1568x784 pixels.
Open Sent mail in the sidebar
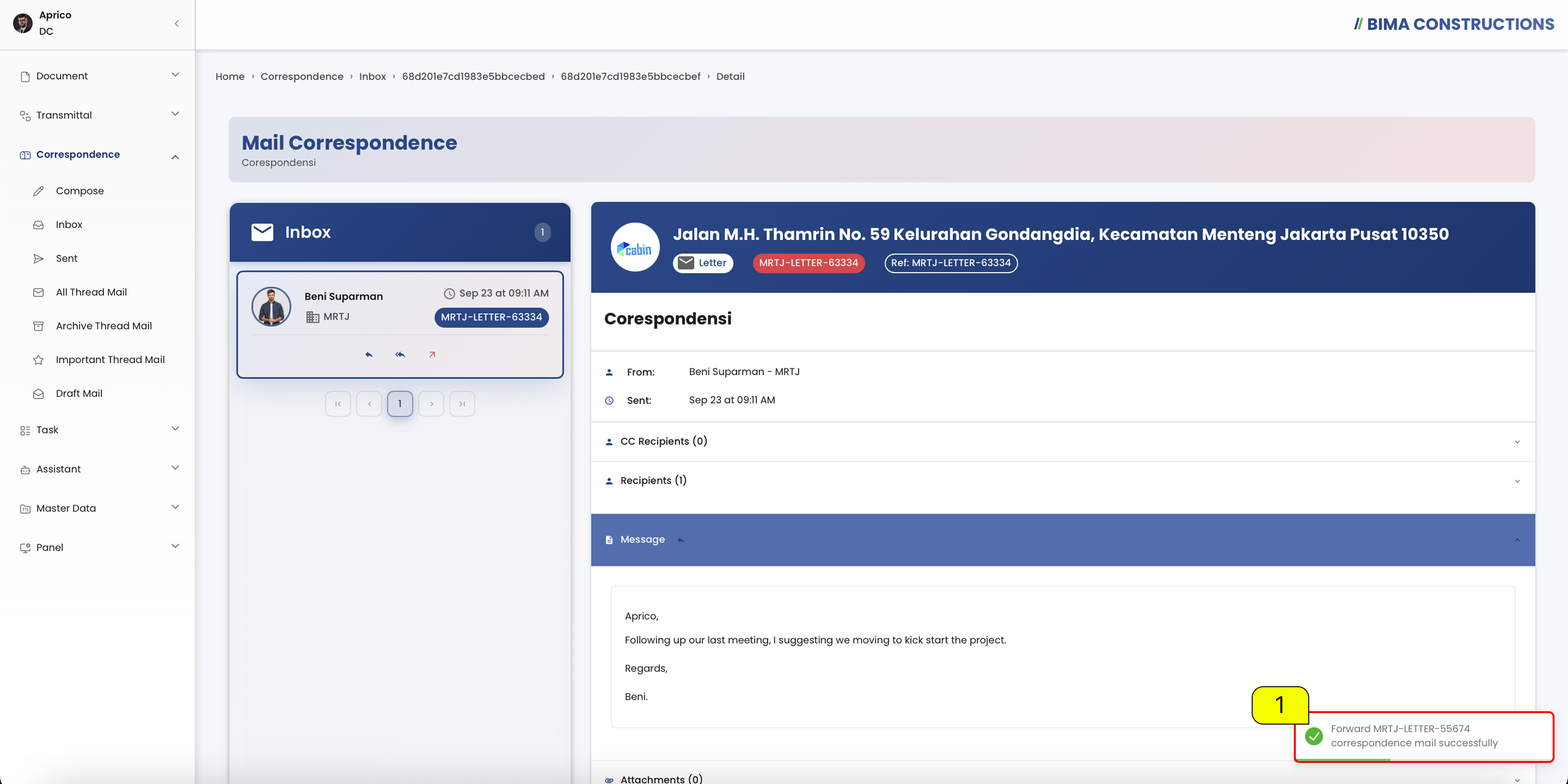[x=66, y=259]
